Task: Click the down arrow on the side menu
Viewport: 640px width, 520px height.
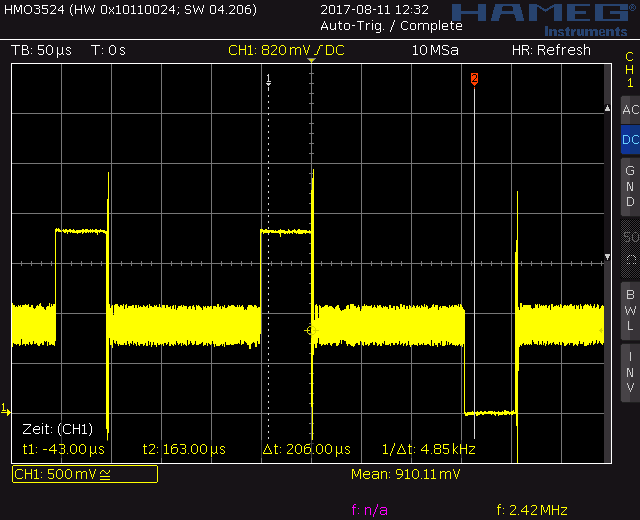Action: click(607, 257)
